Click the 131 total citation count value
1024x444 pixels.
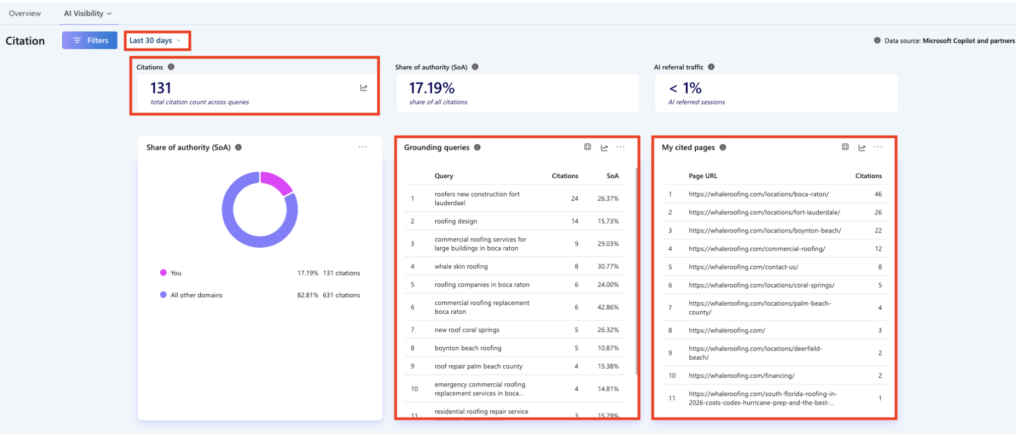161,88
